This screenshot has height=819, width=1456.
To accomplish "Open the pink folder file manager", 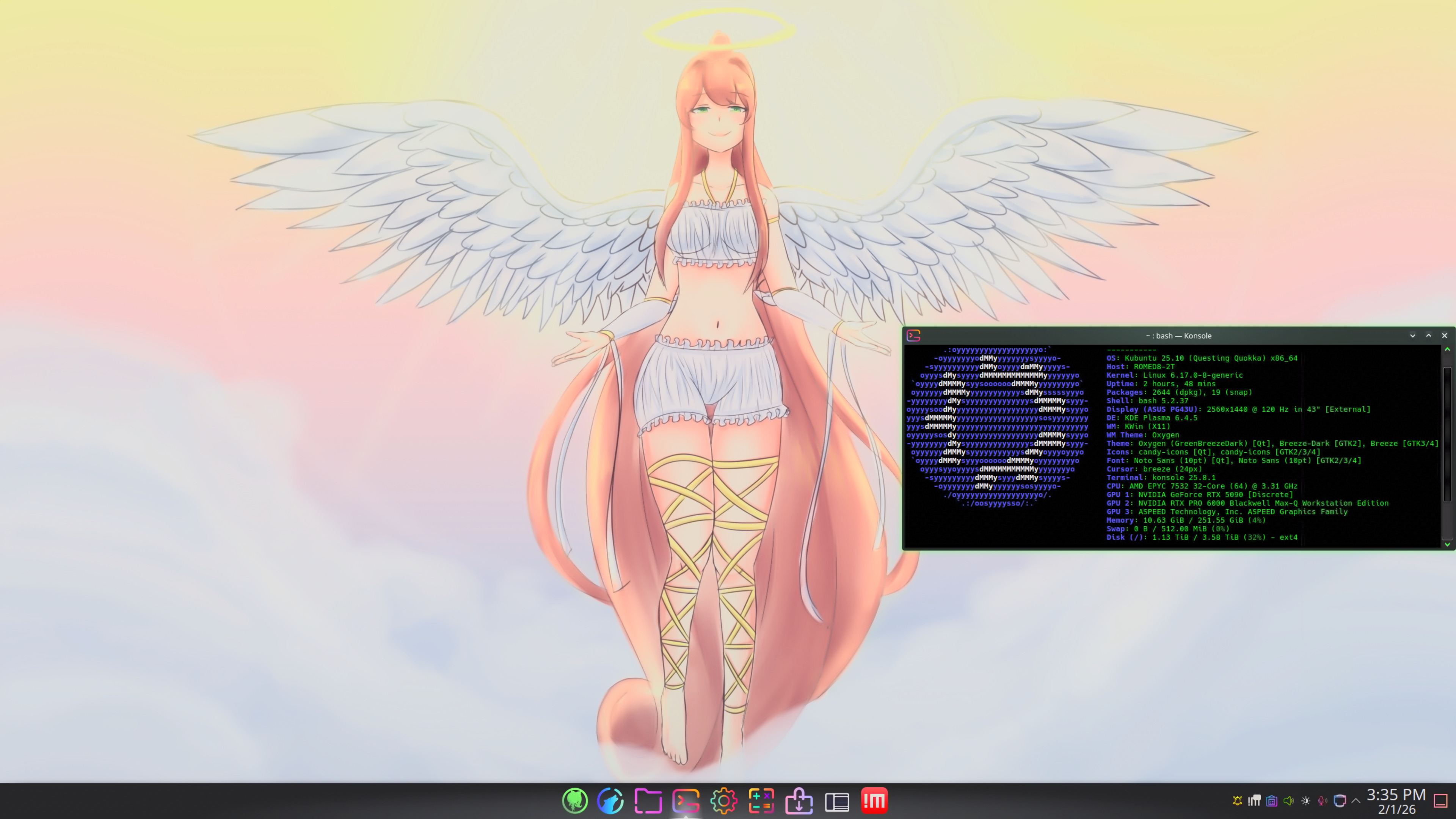I will pyautogui.click(x=648, y=800).
